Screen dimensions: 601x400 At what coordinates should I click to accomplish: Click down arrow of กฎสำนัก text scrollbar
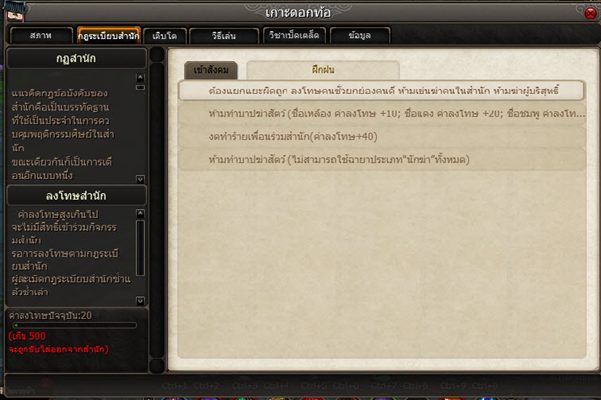(140, 179)
